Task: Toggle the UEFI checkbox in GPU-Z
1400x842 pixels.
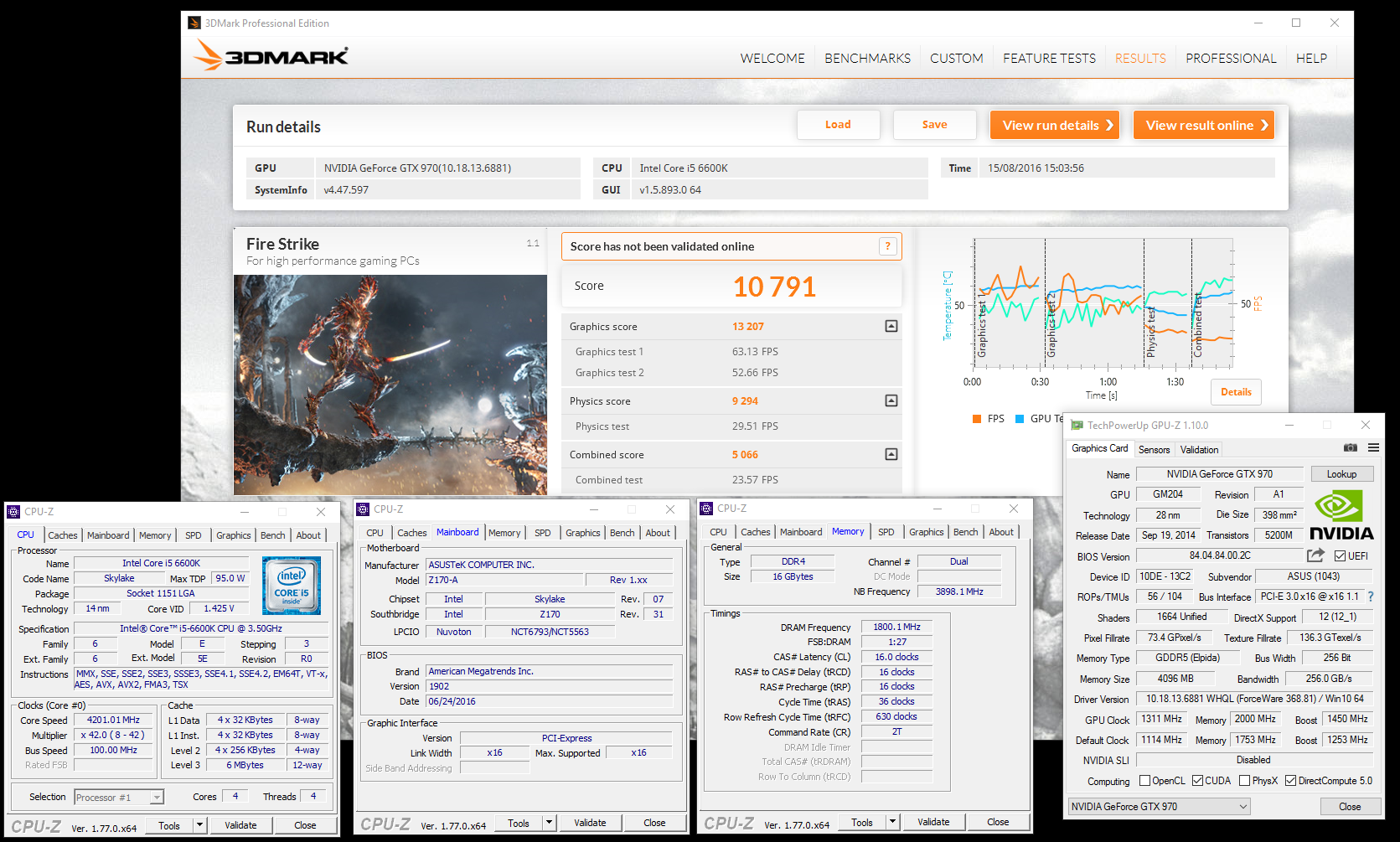Action: tap(1341, 556)
